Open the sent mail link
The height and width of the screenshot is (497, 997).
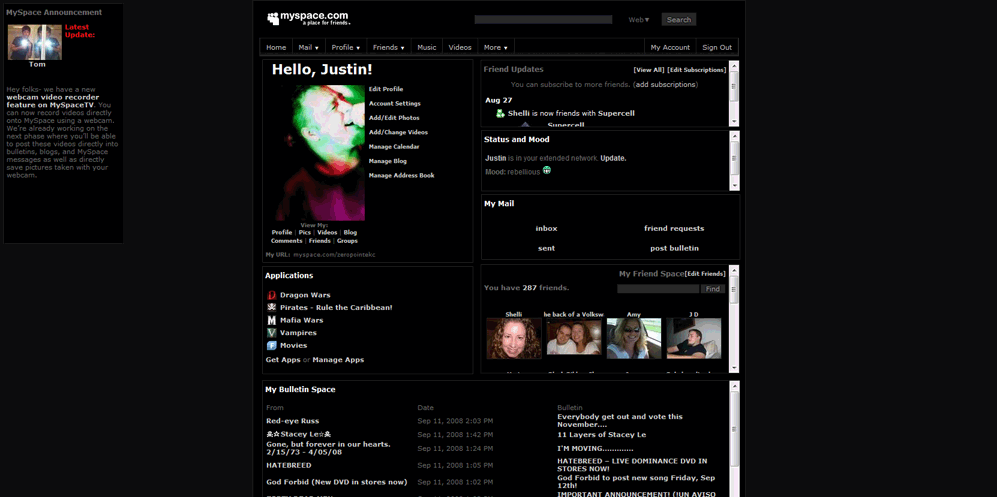coord(546,248)
